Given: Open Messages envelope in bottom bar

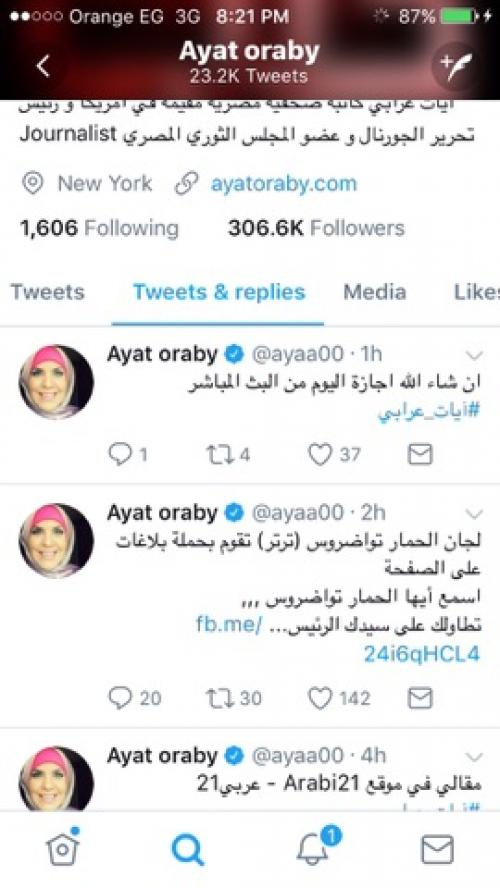Looking at the screenshot, I should [437, 849].
